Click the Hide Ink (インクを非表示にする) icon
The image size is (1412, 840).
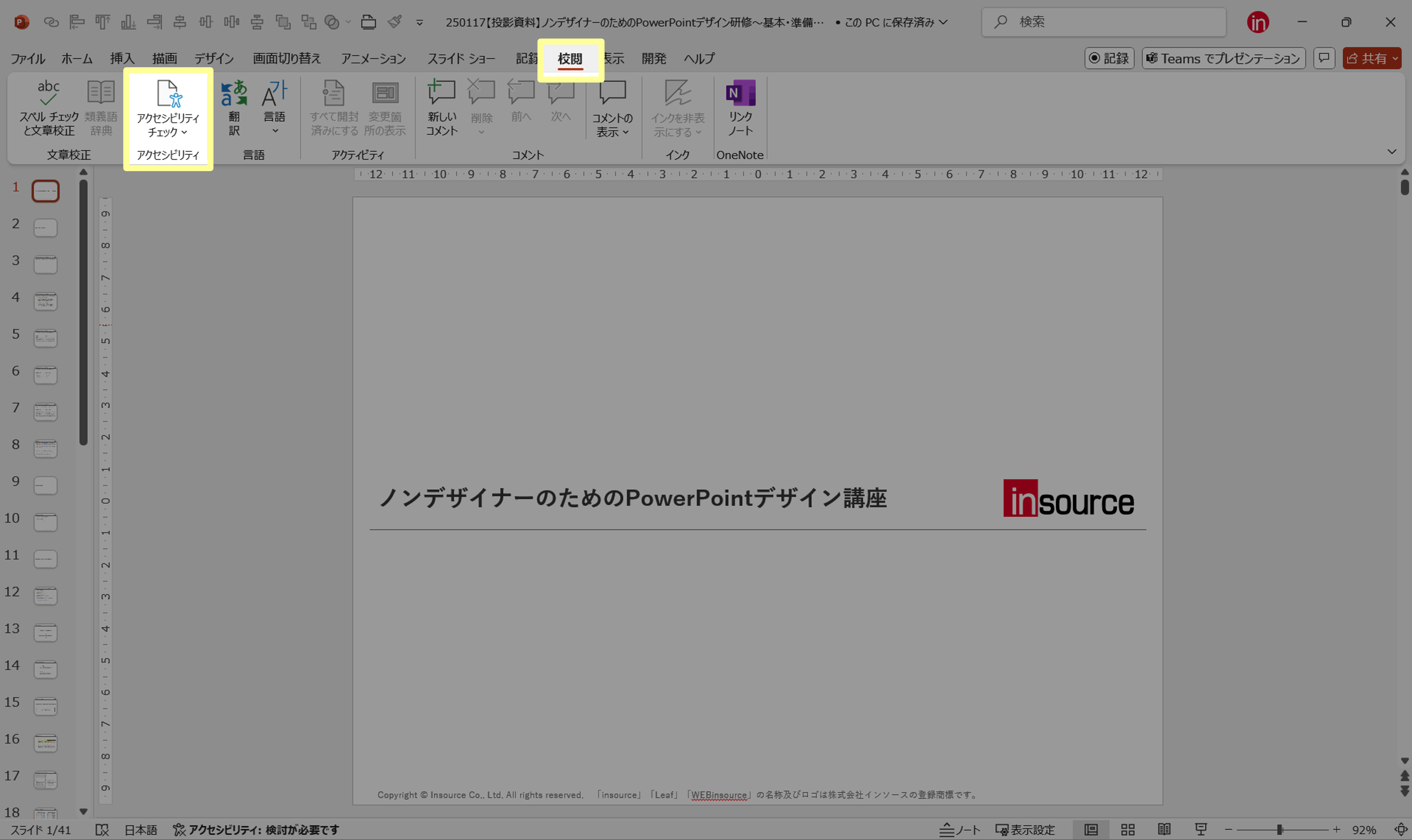click(x=677, y=92)
